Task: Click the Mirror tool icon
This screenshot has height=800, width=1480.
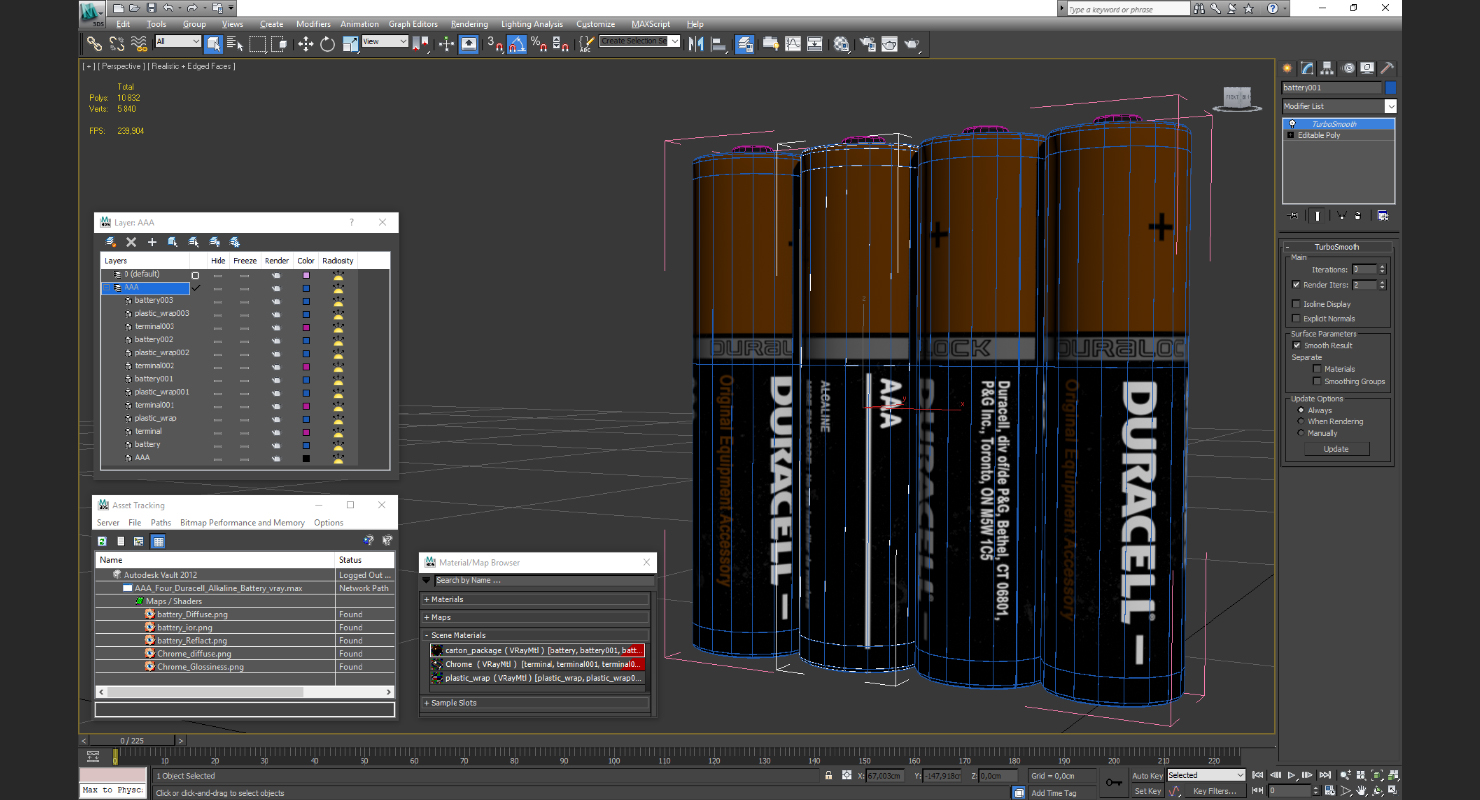Action: pos(697,44)
